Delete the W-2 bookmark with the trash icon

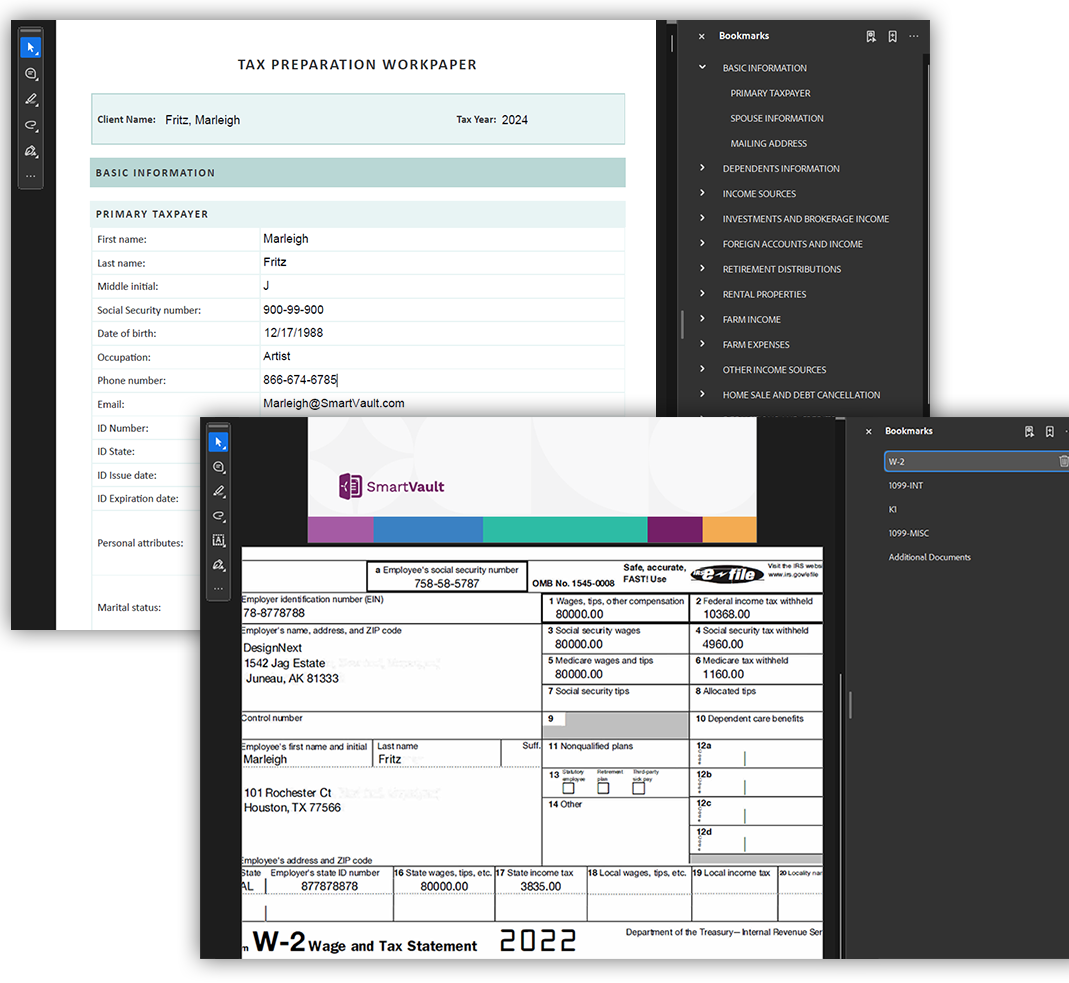click(x=1063, y=461)
